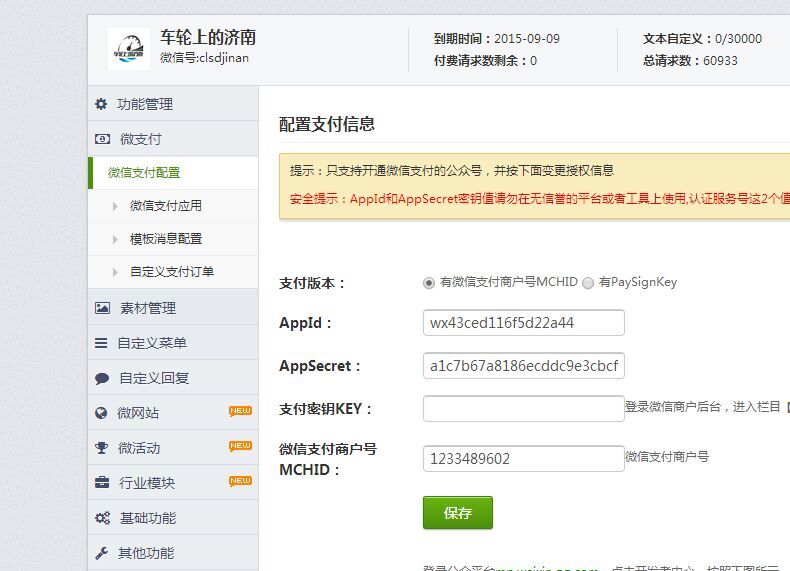Select the 有PaySignKey radio option

(x=588, y=283)
